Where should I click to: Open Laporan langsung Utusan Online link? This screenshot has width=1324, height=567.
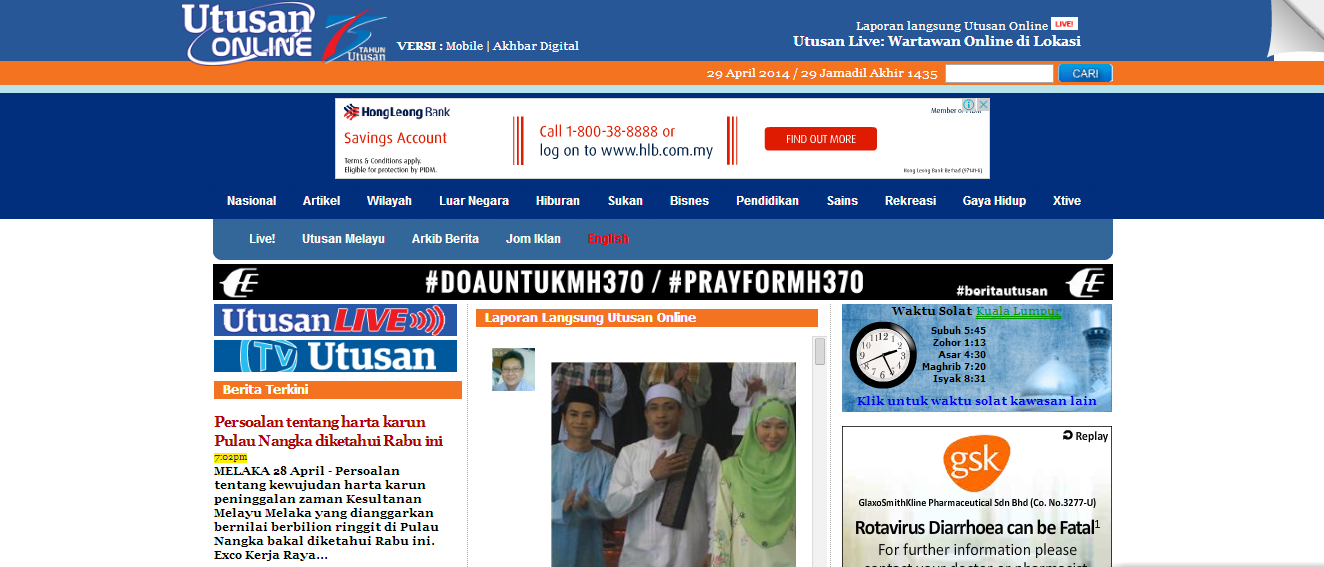(x=952, y=26)
